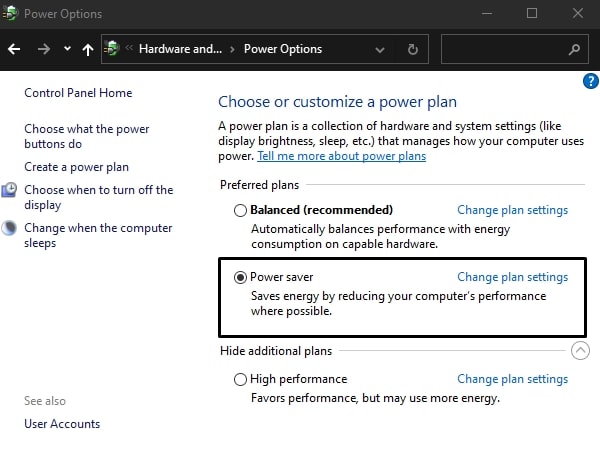
Task: Click the Power Options address bar icon
Action: coord(112,49)
